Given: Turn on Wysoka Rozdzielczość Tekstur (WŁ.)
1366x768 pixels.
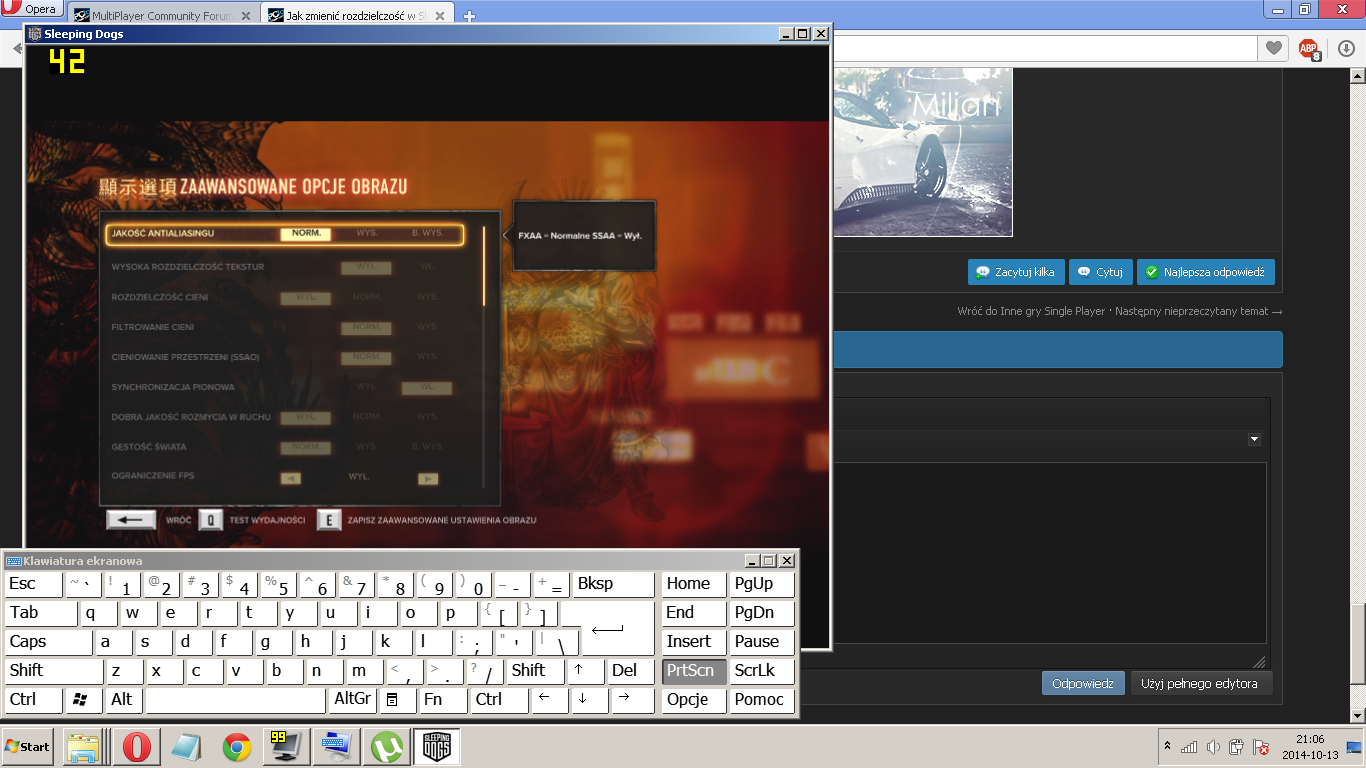Looking at the screenshot, I should tap(427, 267).
